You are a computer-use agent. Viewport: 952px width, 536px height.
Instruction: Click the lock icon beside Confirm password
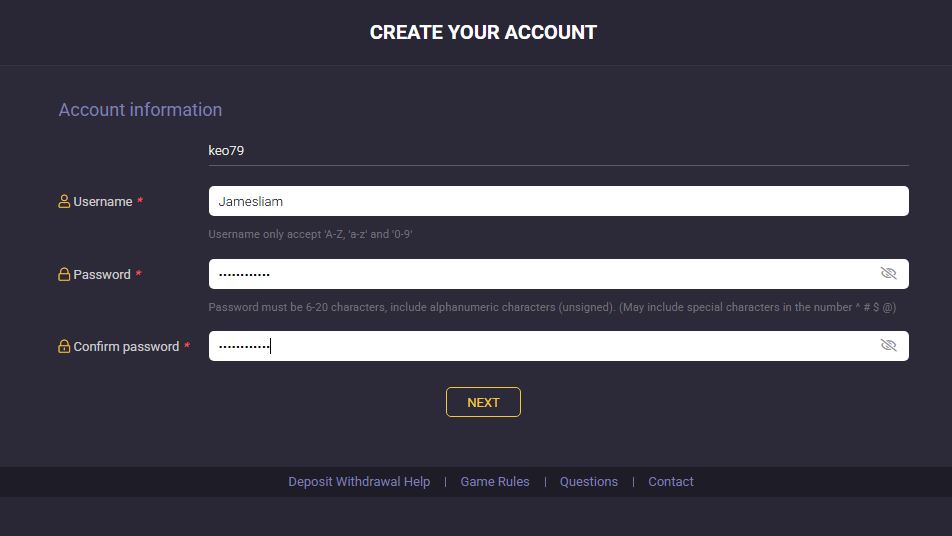64,346
